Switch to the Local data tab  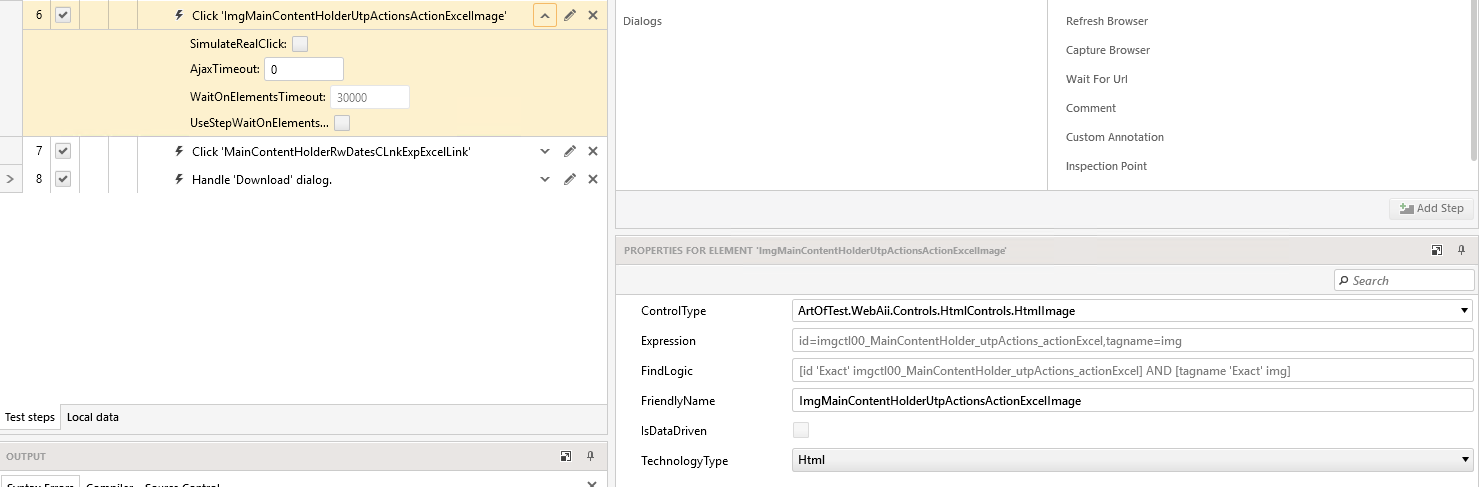pos(93,417)
